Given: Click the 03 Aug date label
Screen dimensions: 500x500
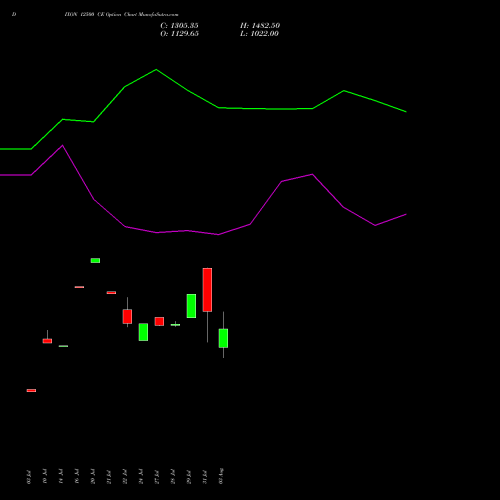Looking at the screenshot, I should coord(221,476).
